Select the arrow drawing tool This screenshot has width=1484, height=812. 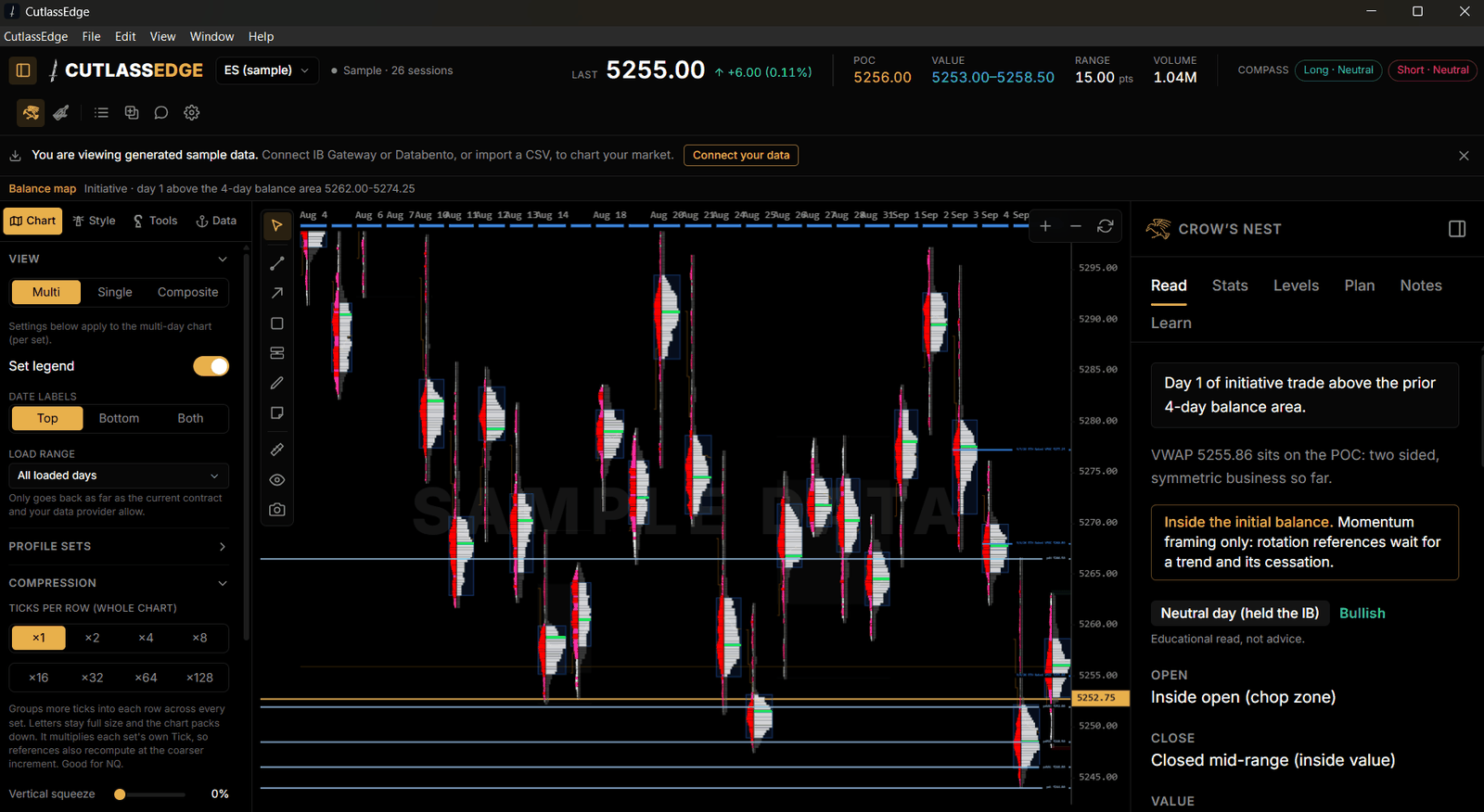(x=276, y=293)
